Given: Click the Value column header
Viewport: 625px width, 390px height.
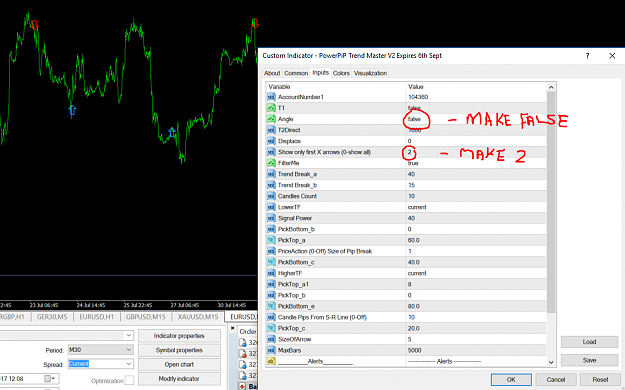Looking at the screenshot, I should tap(416, 87).
